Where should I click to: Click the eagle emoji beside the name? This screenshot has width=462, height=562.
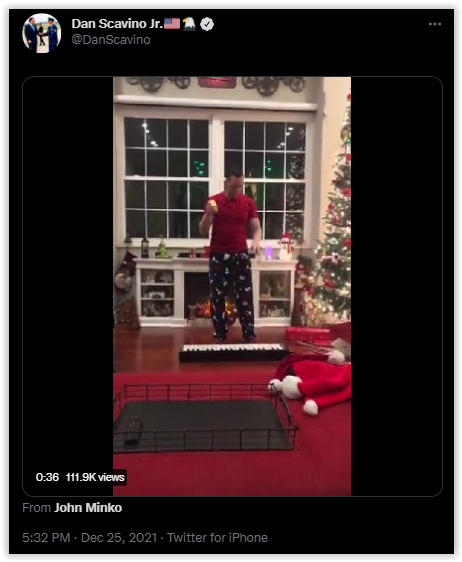coord(189,24)
